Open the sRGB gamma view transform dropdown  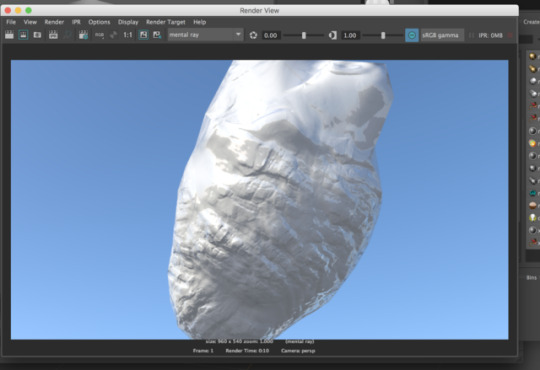click(442, 35)
